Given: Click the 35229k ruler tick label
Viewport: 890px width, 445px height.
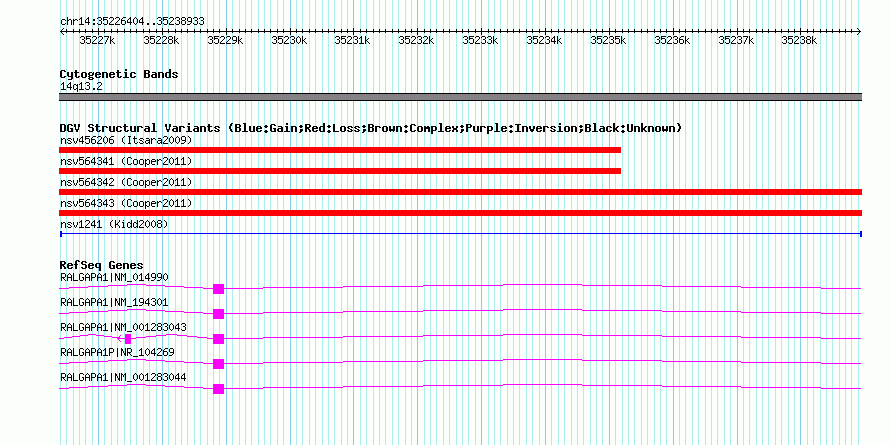Looking at the screenshot, I should (x=225, y=40).
